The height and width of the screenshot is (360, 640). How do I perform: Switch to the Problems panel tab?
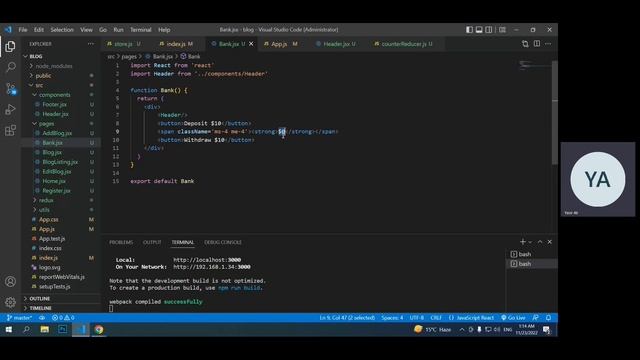(121, 242)
